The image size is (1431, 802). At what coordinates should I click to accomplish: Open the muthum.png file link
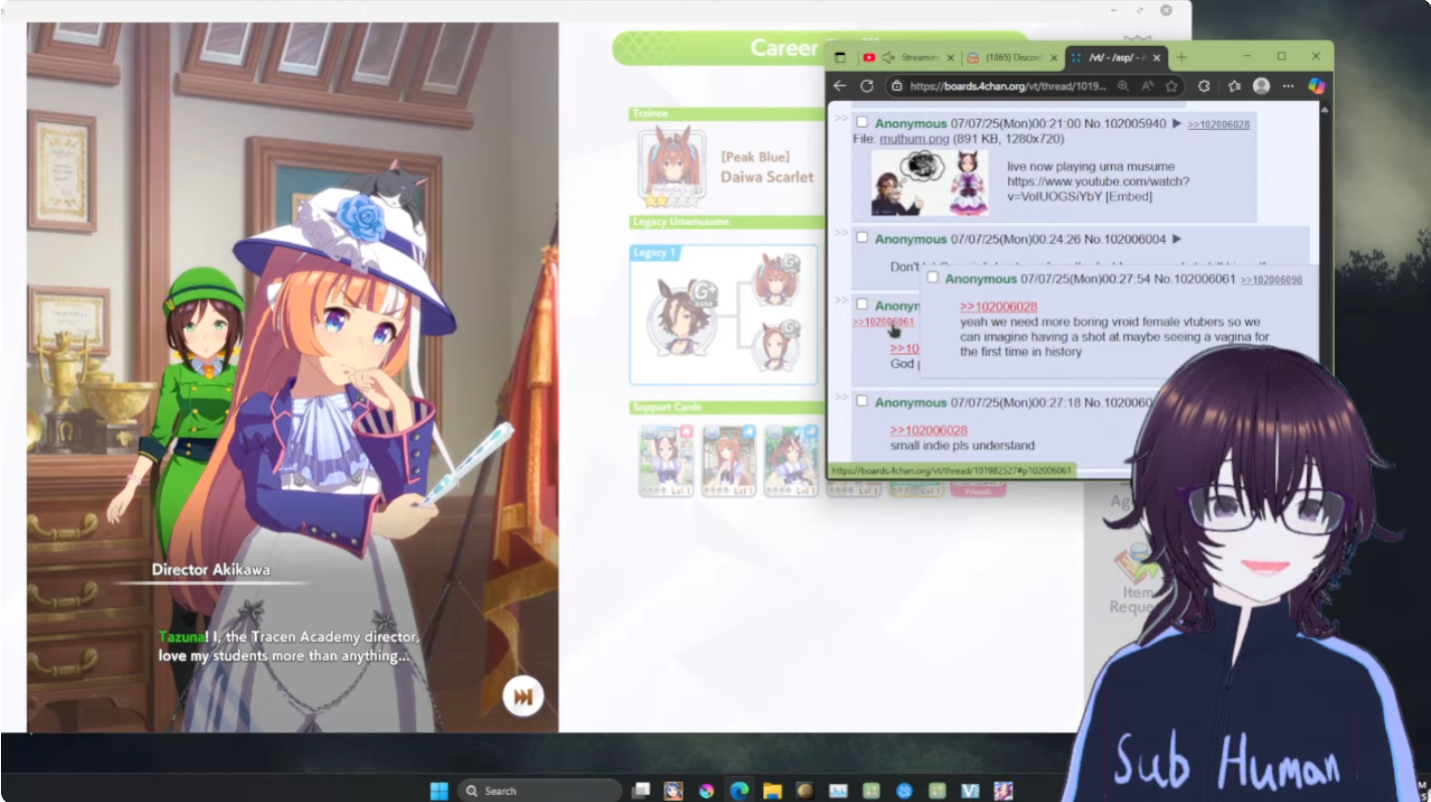914,139
